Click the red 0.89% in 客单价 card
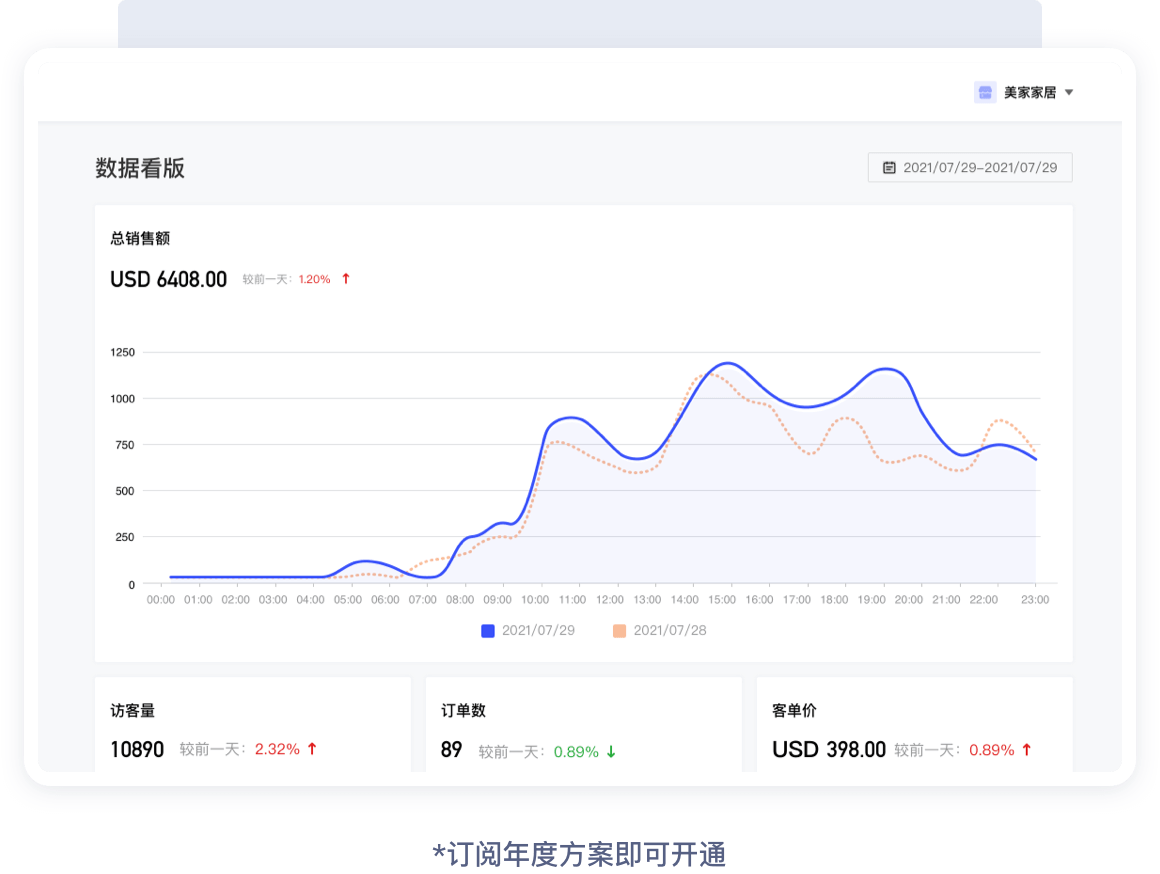This screenshot has height=874, width=1160. coord(991,750)
